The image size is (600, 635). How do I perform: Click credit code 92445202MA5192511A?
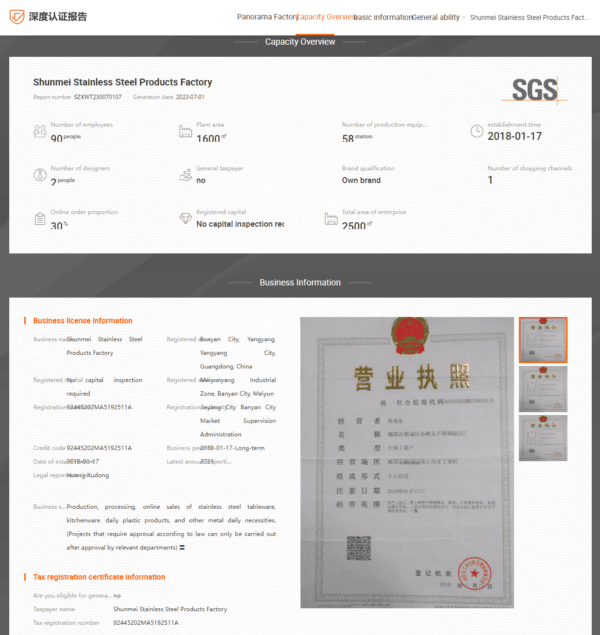pyautogui.click(x=99, y=448)
